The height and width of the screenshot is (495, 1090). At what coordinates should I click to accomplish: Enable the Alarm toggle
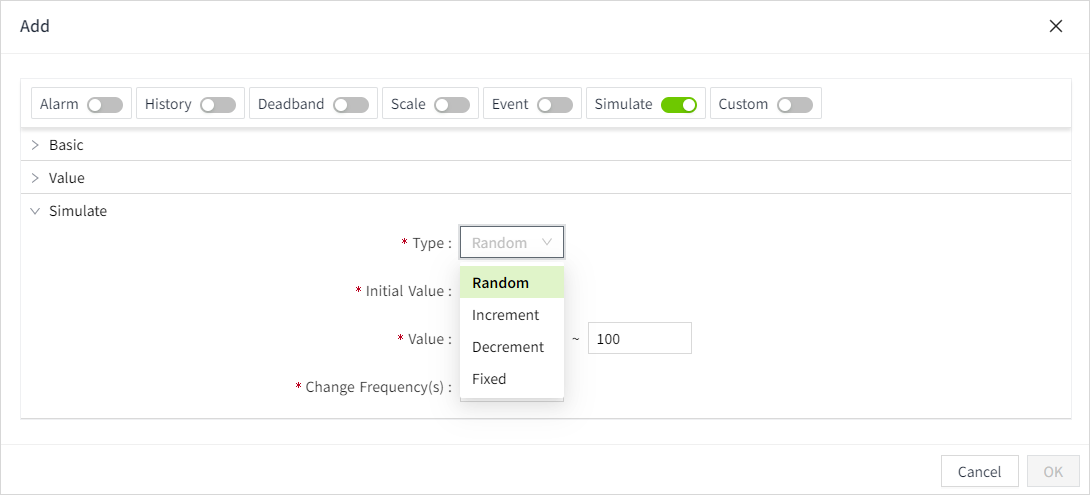[105, 104]
